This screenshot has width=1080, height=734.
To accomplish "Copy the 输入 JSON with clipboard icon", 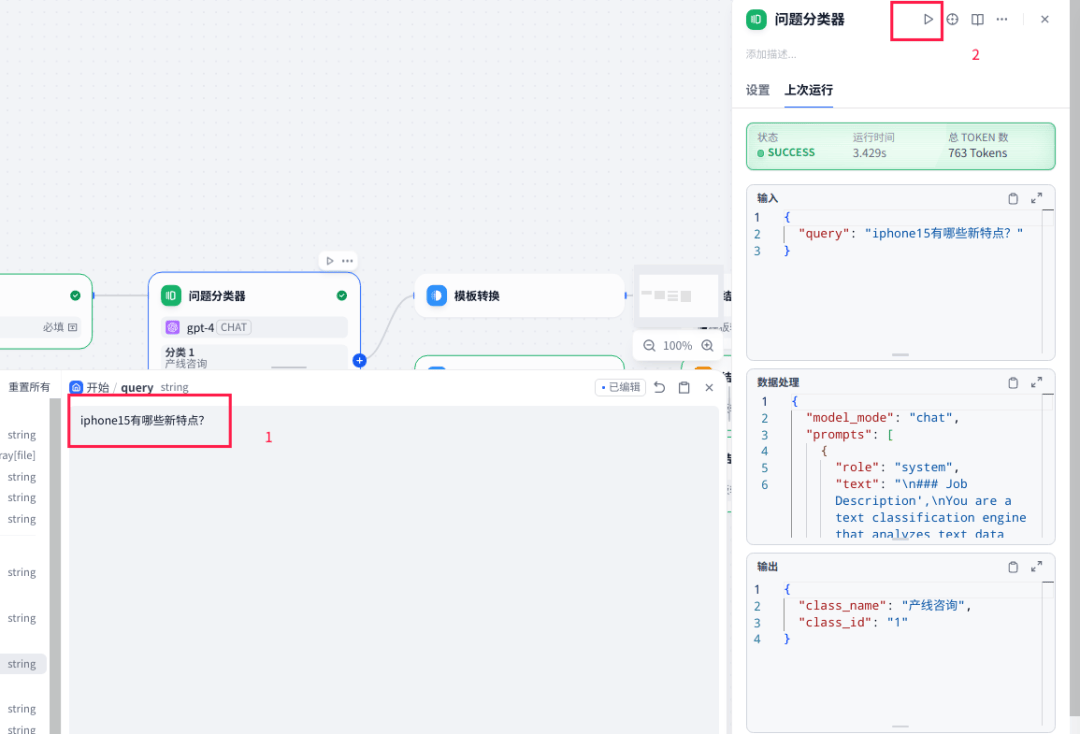I will (1013, 198).
